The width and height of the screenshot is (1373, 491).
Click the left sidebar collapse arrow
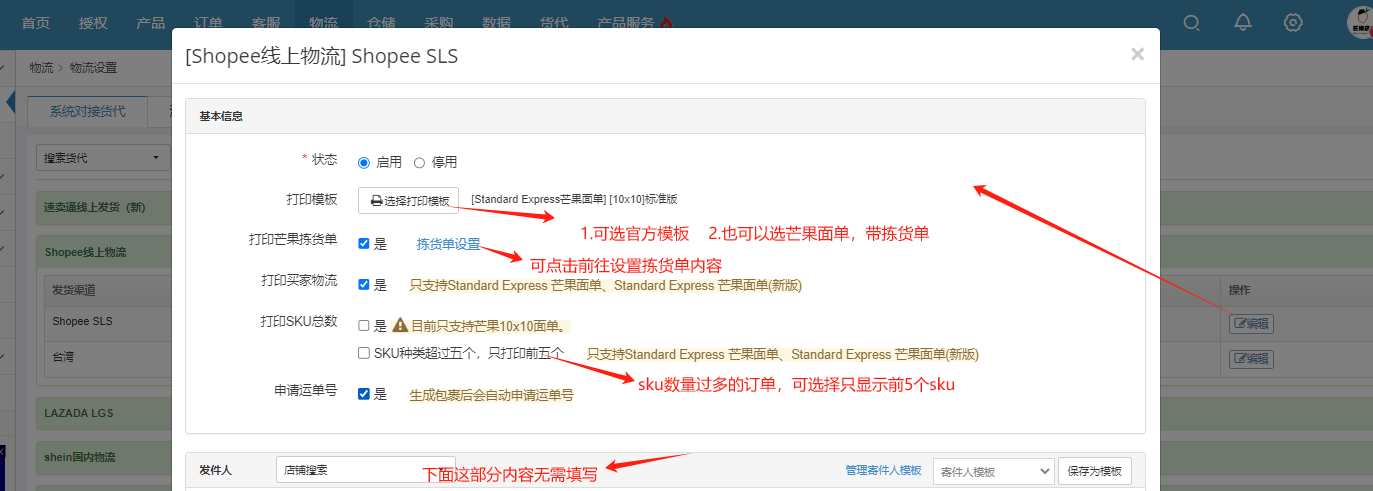tap(12, 101)
